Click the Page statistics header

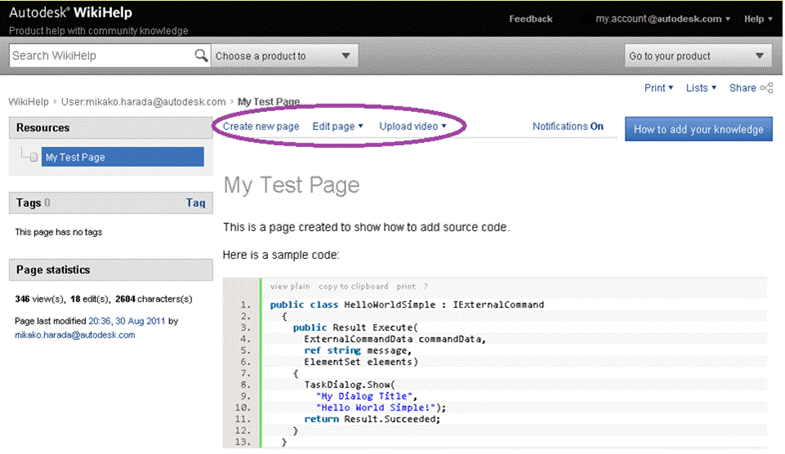tap(111, 270)
